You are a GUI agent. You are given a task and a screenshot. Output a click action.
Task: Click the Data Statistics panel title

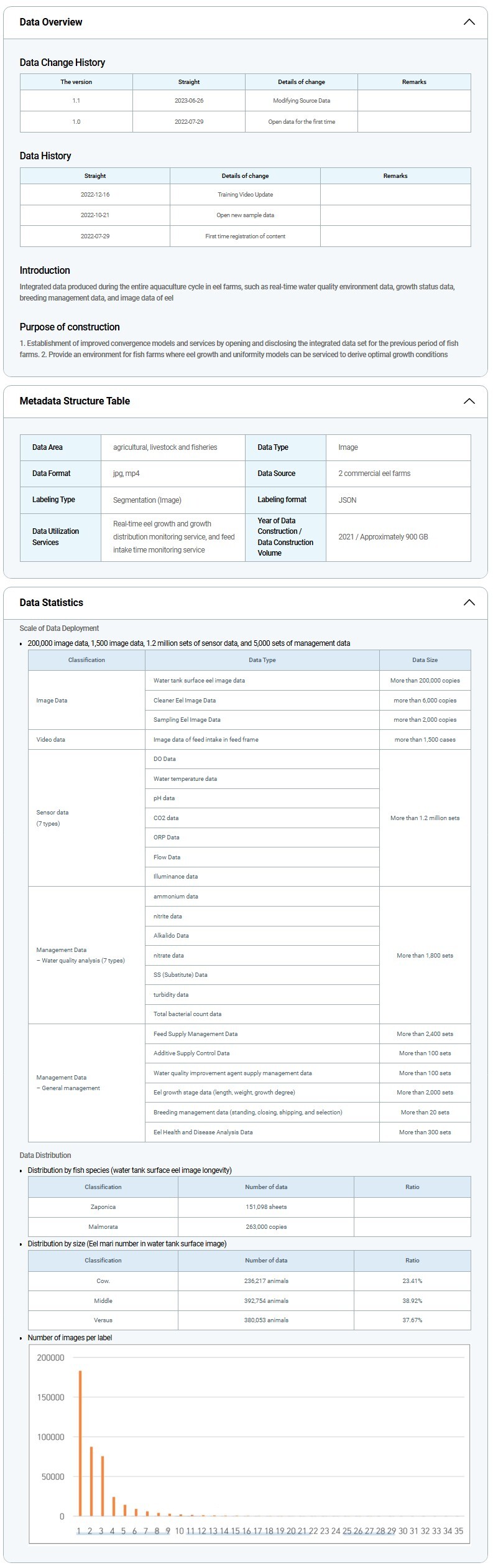tap(51, 602)
